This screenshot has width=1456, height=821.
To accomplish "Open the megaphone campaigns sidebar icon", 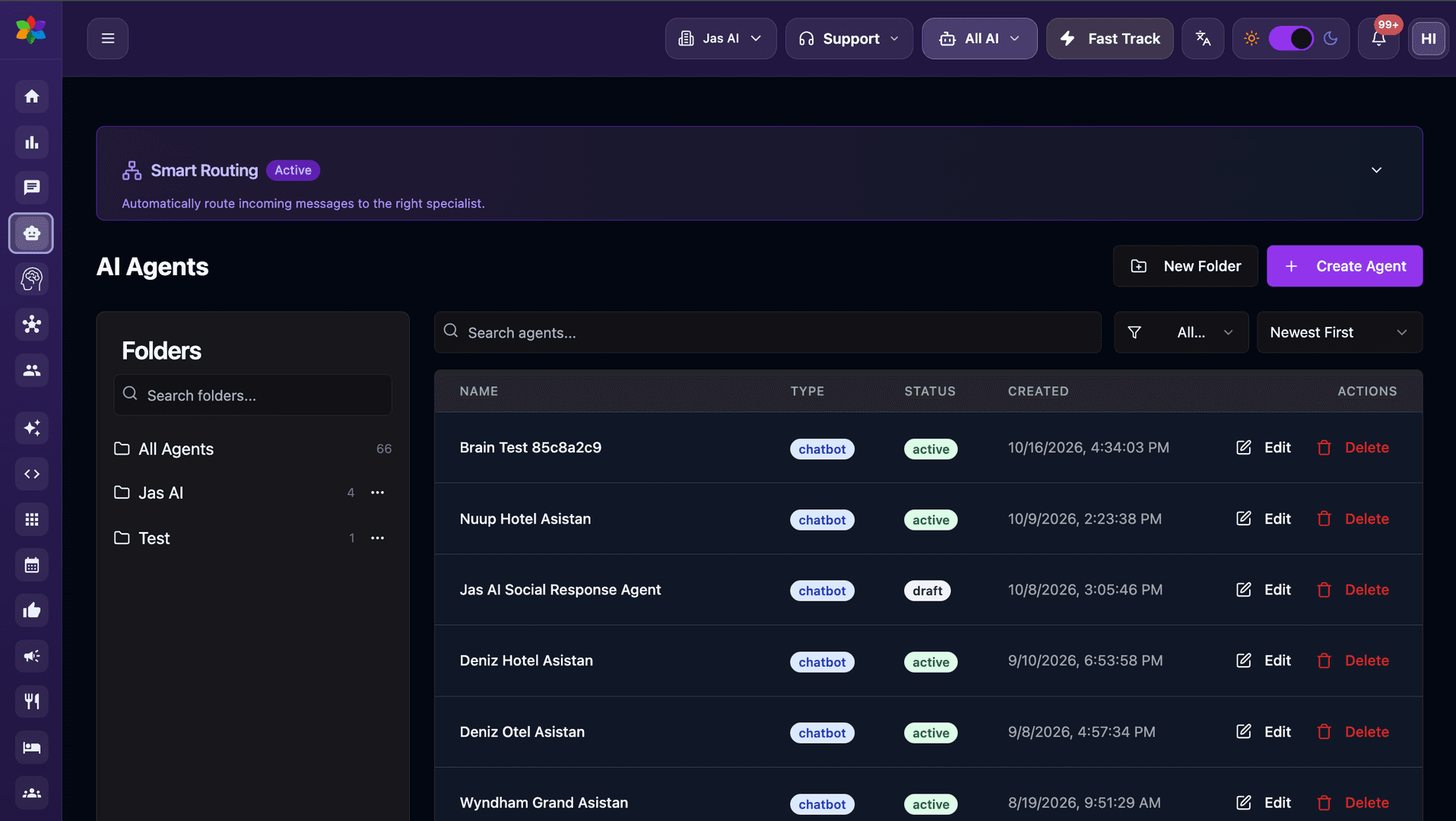I will pos(31,656).
